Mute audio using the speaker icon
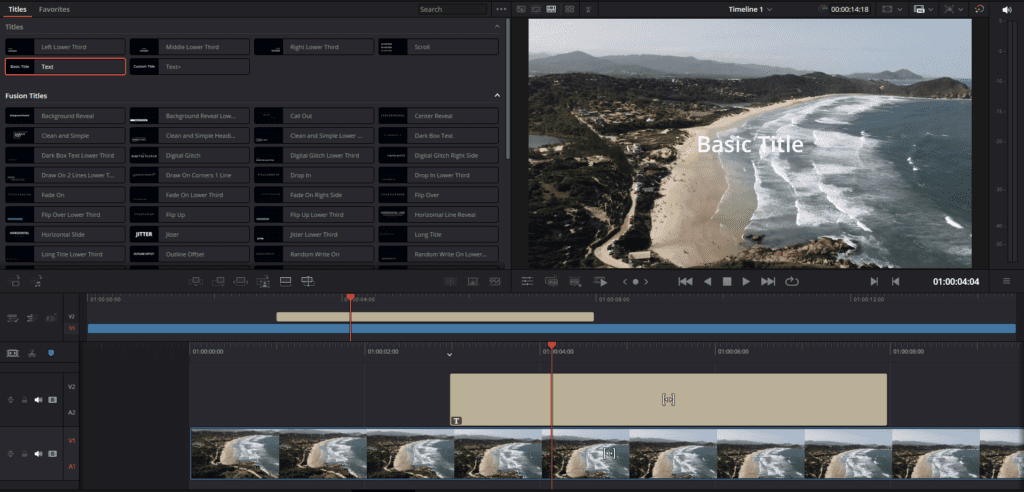Image resolution: width=1024 pixels, height=492 pixels. pyautogui.click(x=1006, y=9)
